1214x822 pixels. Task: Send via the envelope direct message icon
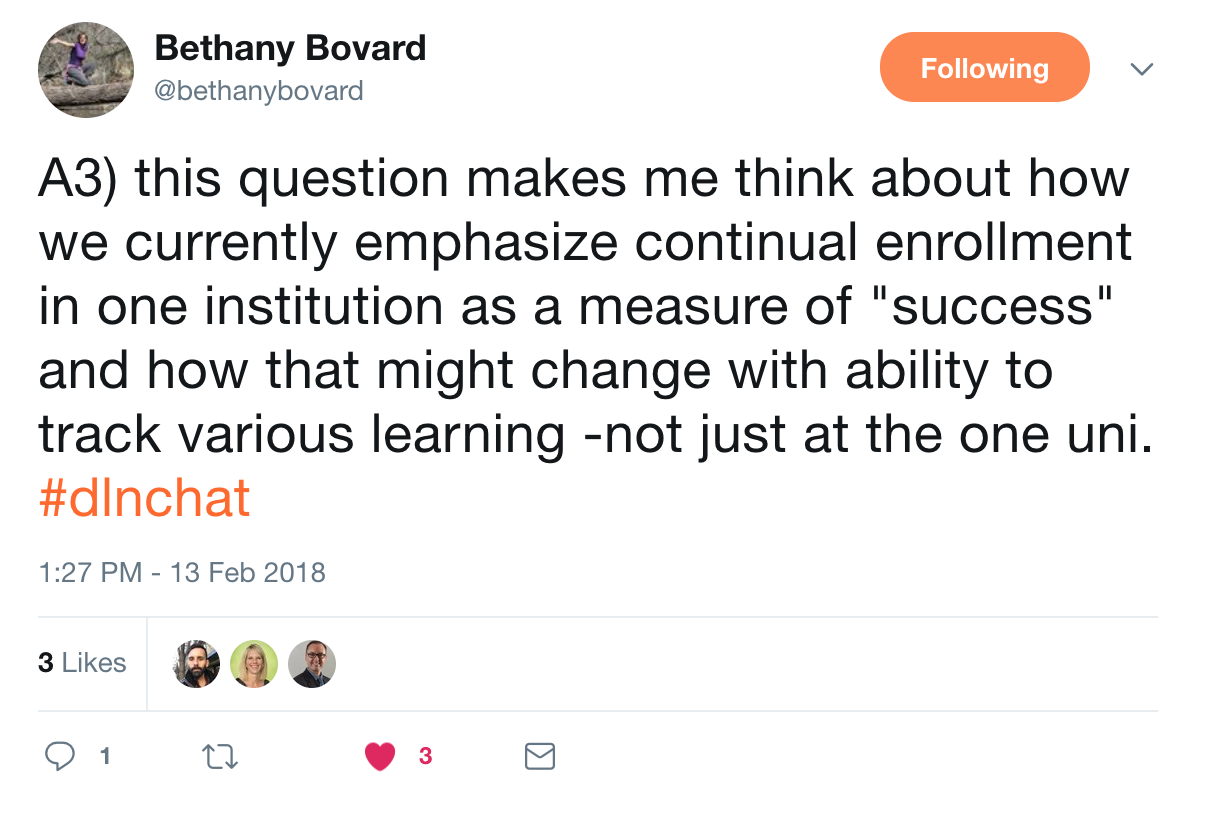click(x=540, y=757)
